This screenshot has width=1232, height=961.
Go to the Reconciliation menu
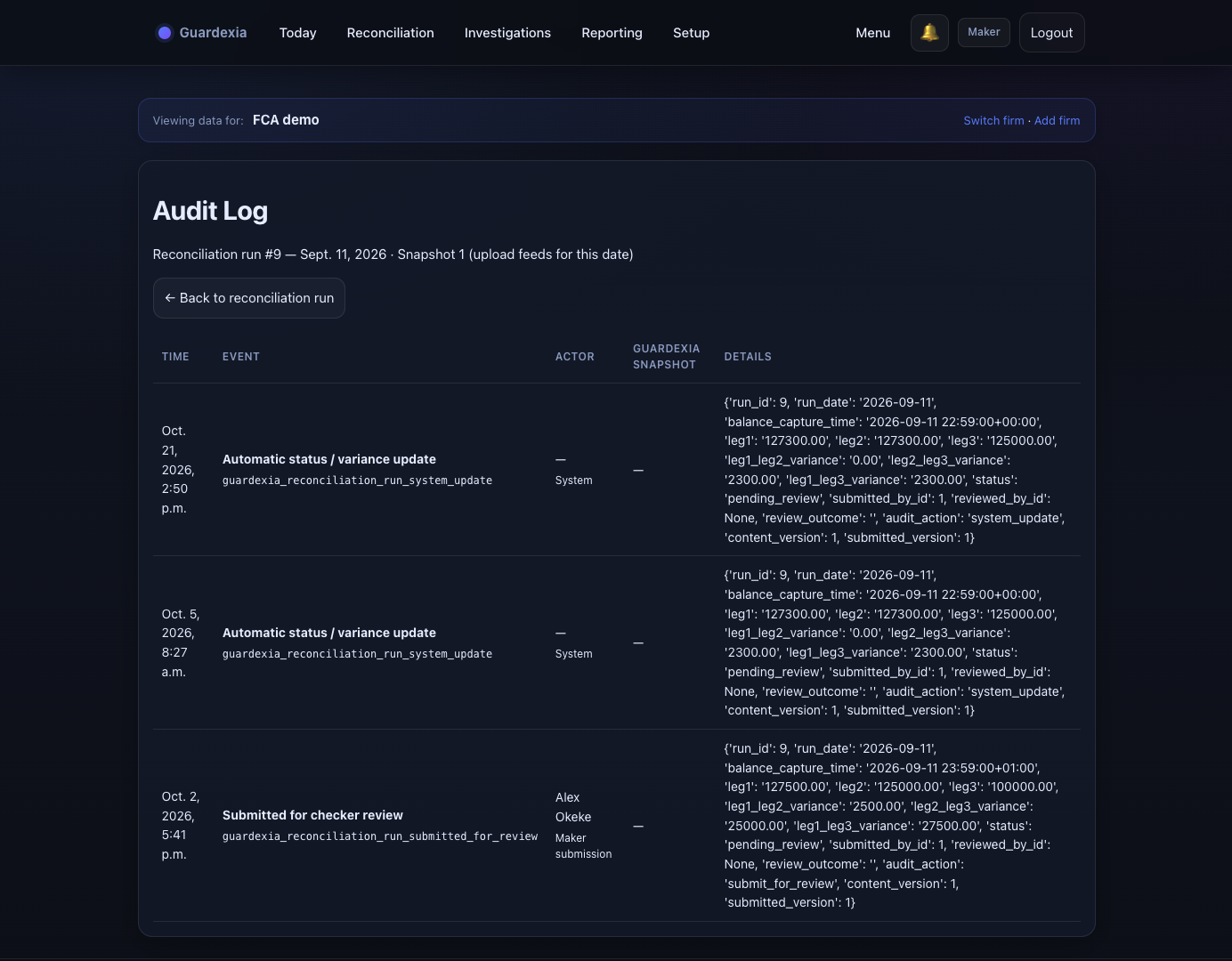click(x=390, y=33)
